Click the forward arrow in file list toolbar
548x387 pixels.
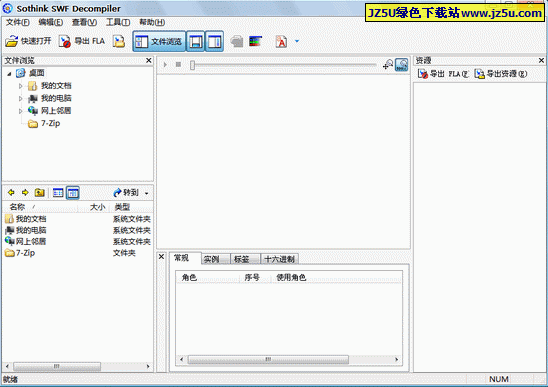(x=25, y=193)
